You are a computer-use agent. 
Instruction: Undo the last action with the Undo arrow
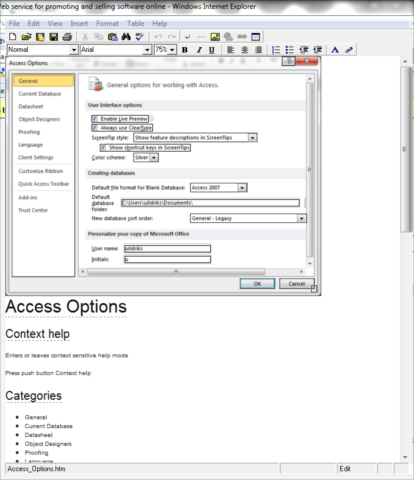click(x=158, y=37)
